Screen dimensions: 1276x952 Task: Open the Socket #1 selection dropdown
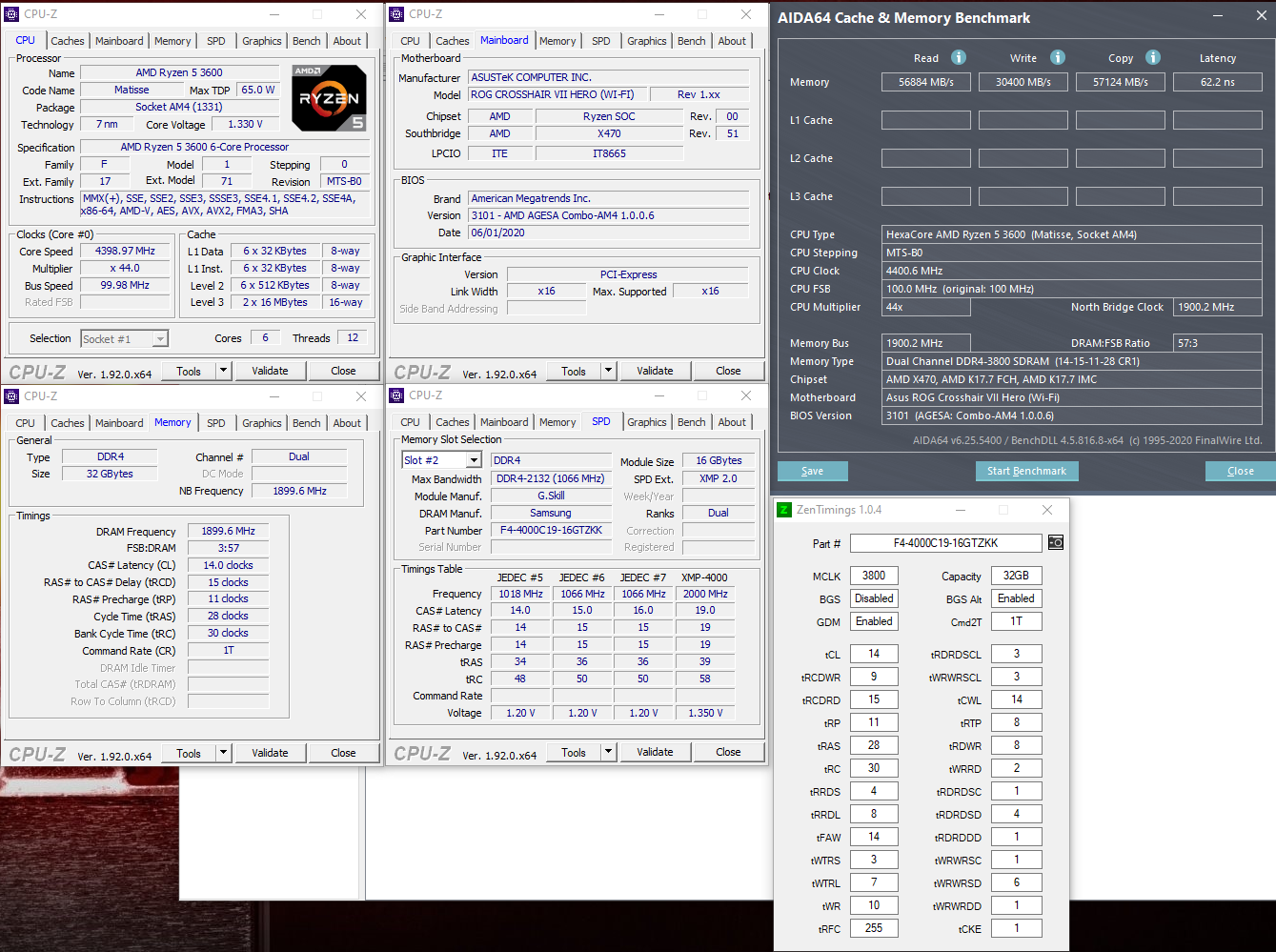160,338
